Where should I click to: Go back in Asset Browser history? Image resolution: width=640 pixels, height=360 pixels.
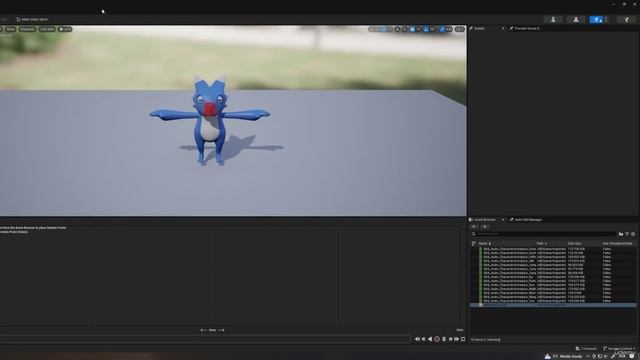pos(474,227)
